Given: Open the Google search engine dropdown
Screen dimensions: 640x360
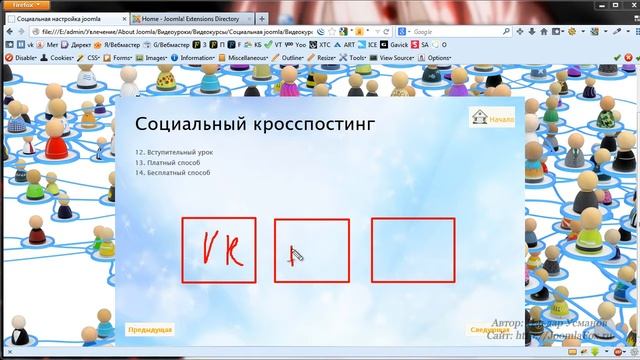Looking at the screenshot, I should tap(404, 31).
